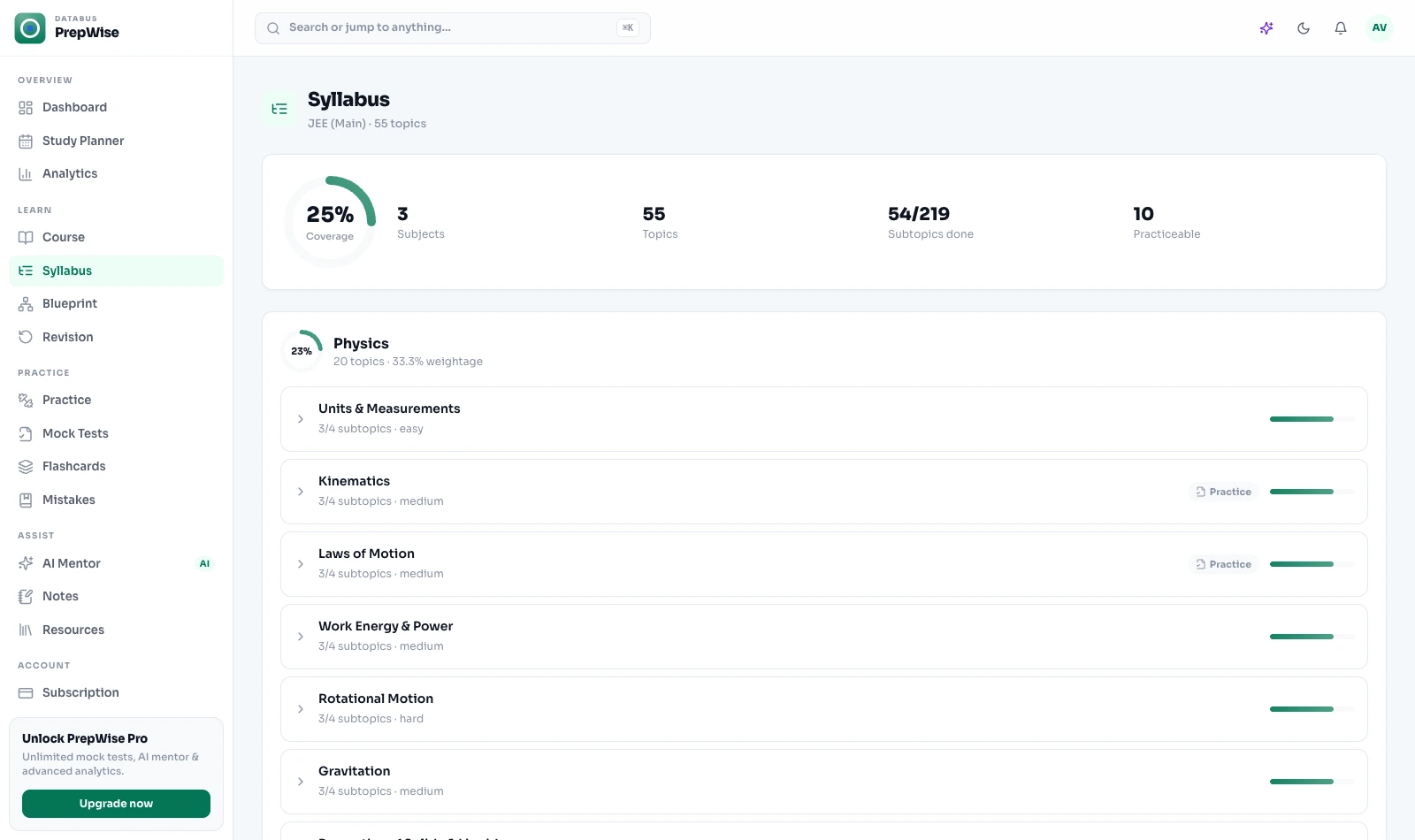1415x840 pixels.
Task: Click the Rotational Motion progress bar
Action: tap(1312, 709)
